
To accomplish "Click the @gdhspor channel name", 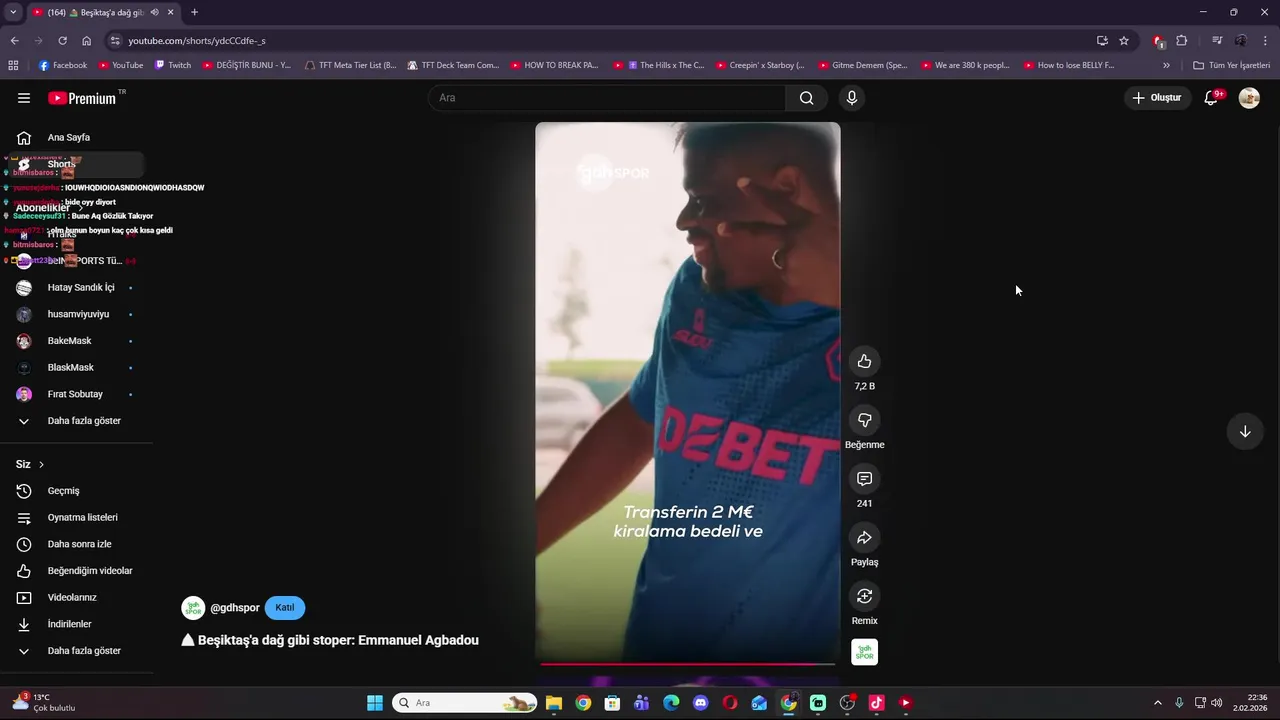I will tap(235, 608).
